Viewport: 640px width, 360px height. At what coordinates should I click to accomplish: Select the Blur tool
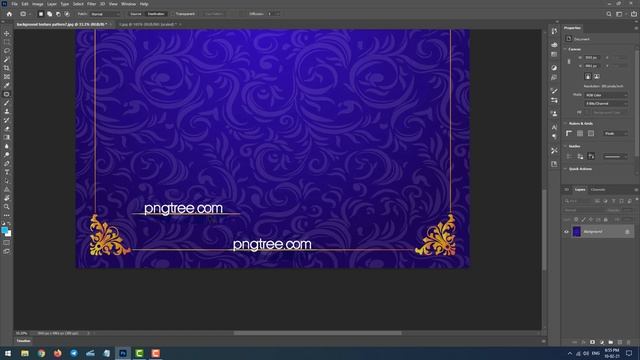click(7, 146)
